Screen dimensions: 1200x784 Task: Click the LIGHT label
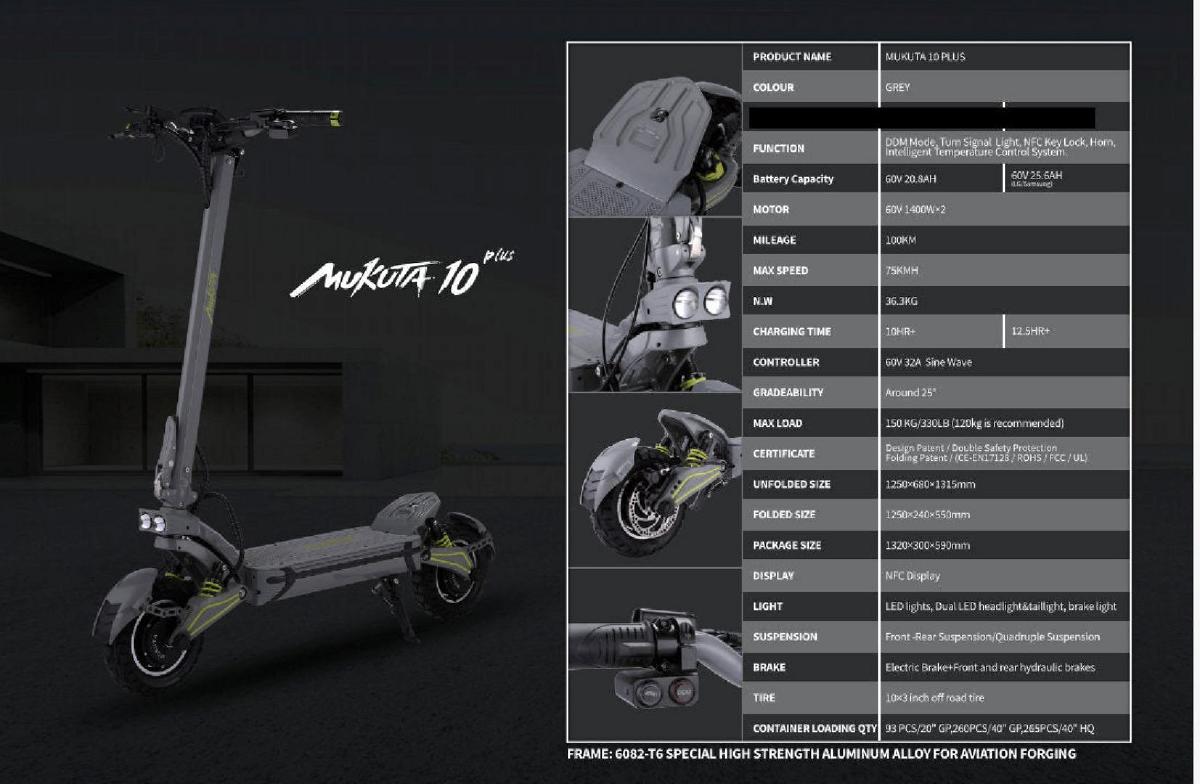coord(768,606)
